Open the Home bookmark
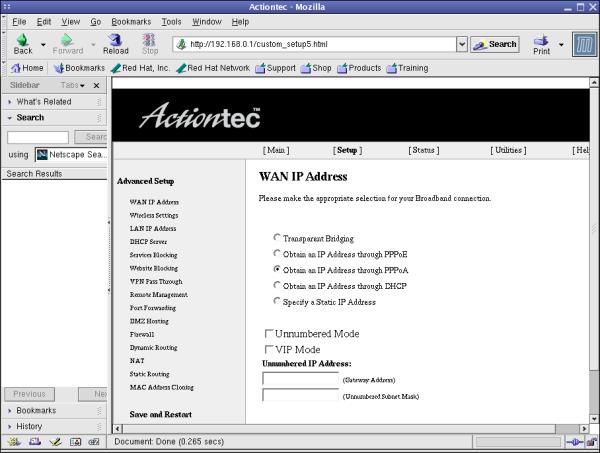The image size is (600, 453). pyautogui.click(x=27, y=68)
